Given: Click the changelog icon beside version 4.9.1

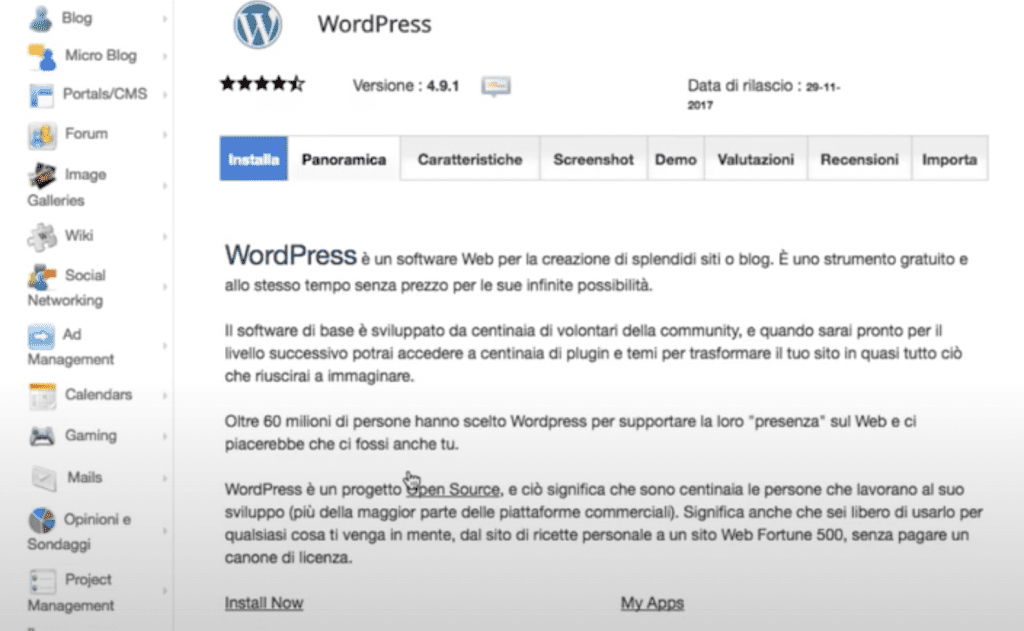Looking at the screenshot, I should click(x=496, y=86).
